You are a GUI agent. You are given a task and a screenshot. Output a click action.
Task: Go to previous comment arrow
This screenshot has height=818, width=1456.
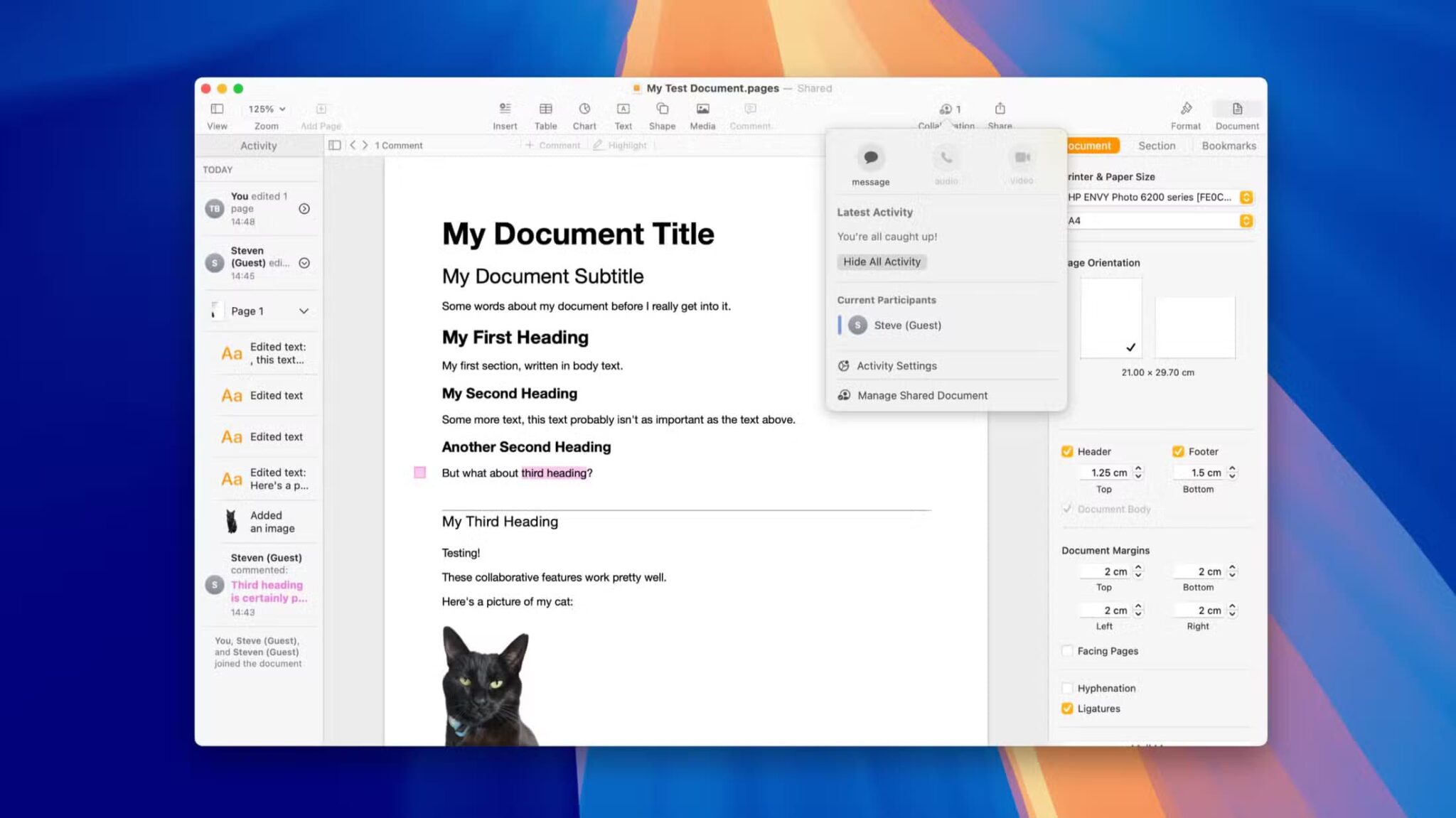(x=353, y=145)
